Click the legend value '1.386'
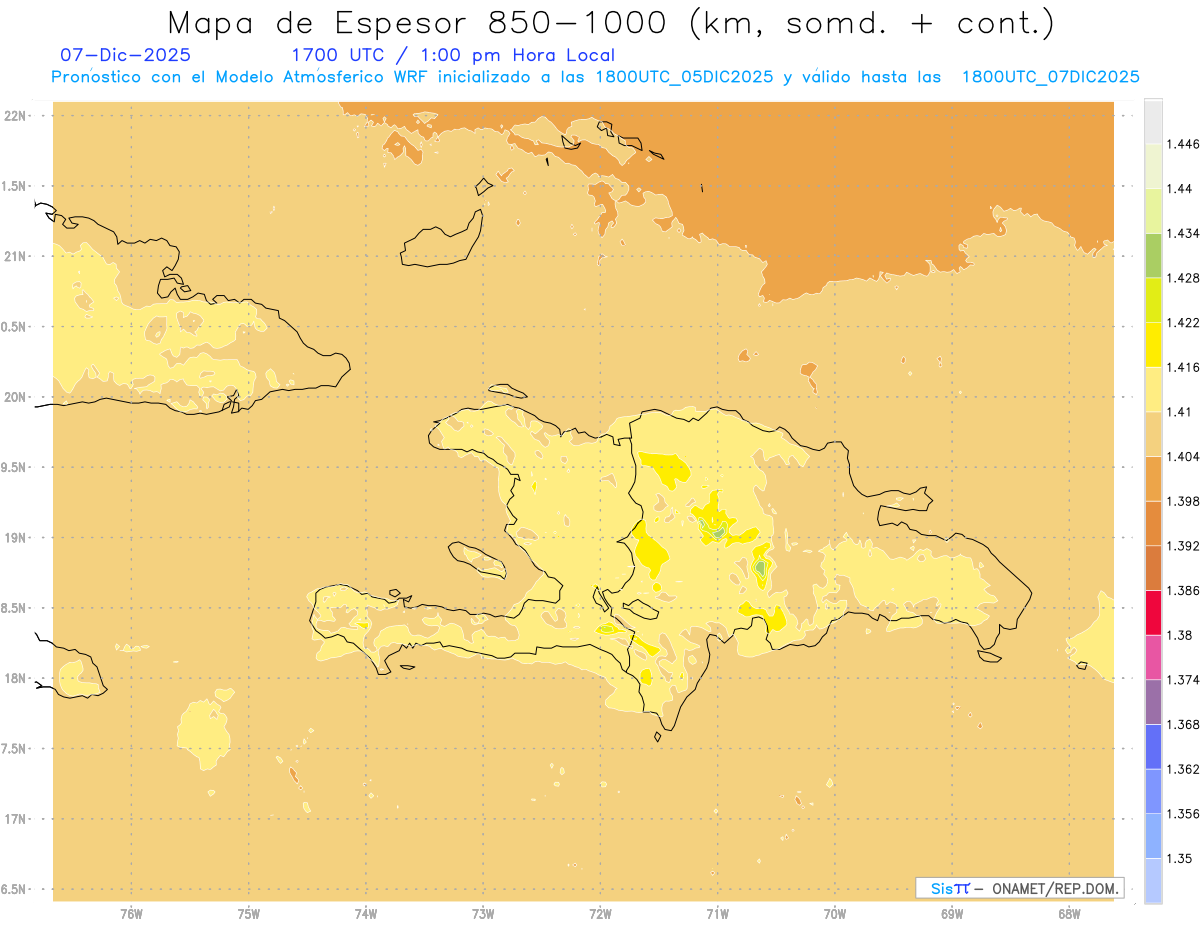This screenshot has width=1200, height=927. coord(1183,591)
